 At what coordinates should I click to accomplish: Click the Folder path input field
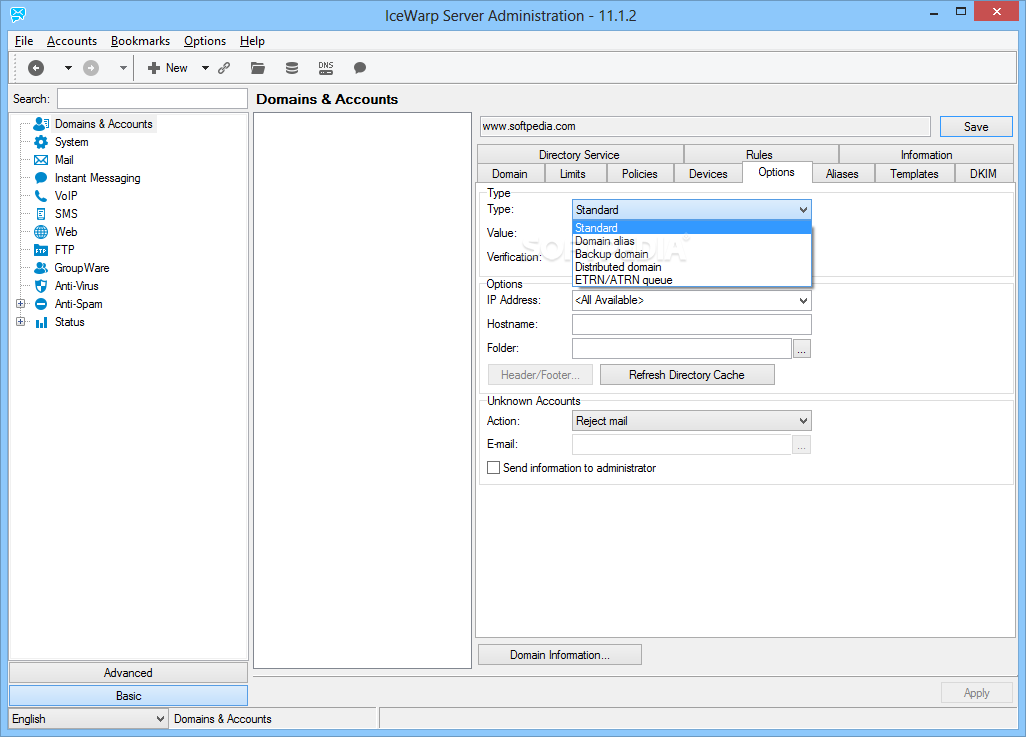[682, 349]
